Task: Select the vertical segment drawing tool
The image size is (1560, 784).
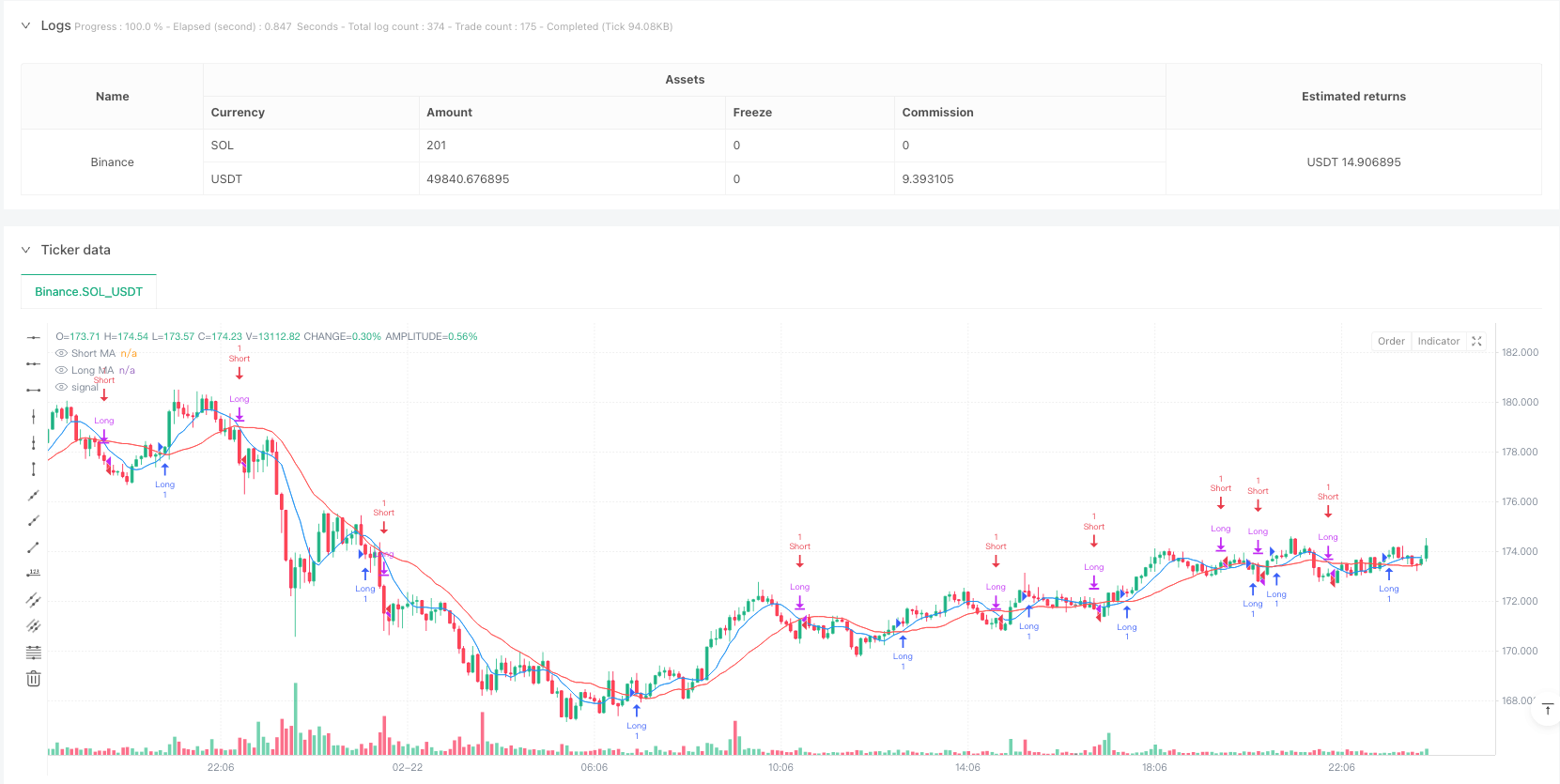Action: pyautogui.click(x=34, y=469)
